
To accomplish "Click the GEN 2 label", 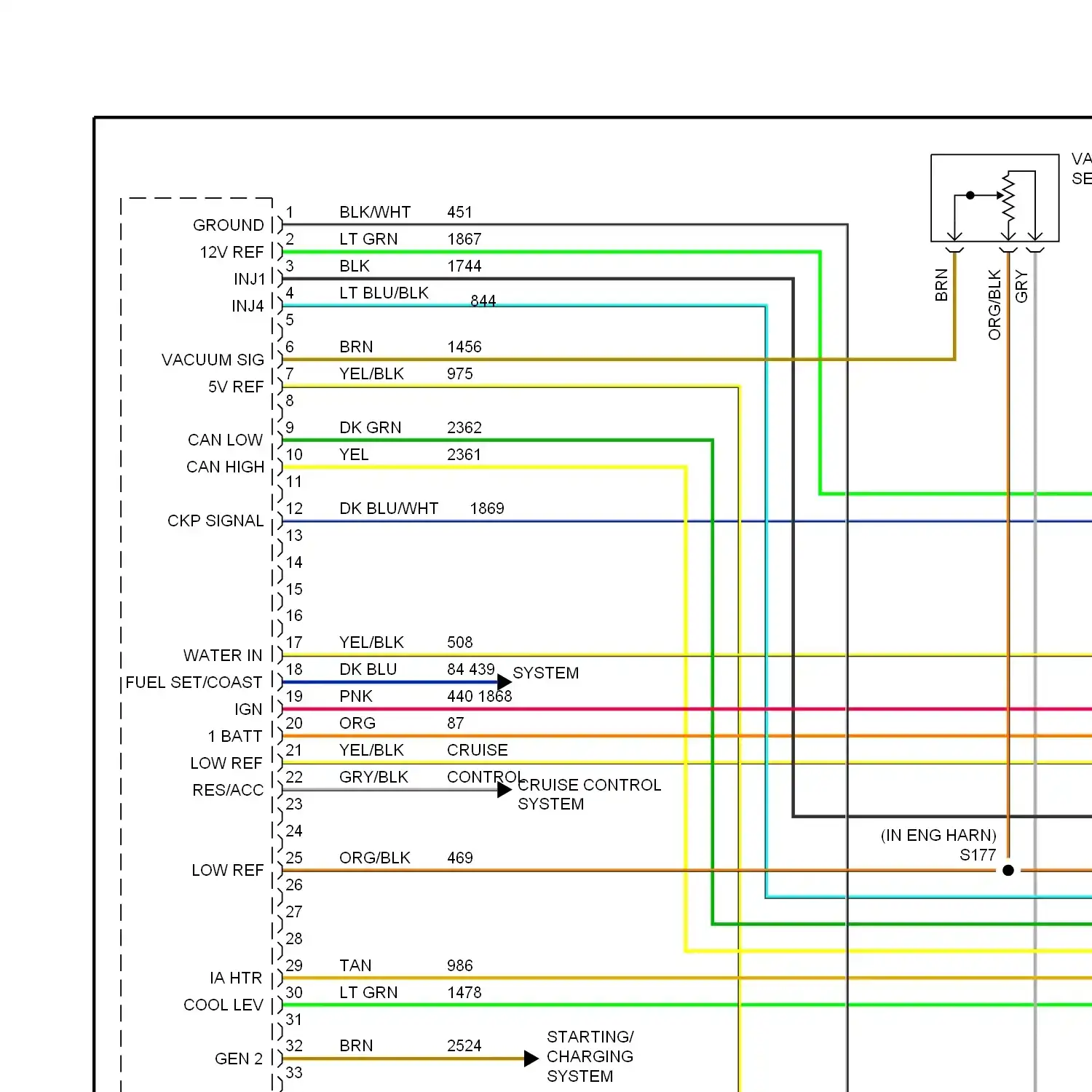I will point(239,1059).
